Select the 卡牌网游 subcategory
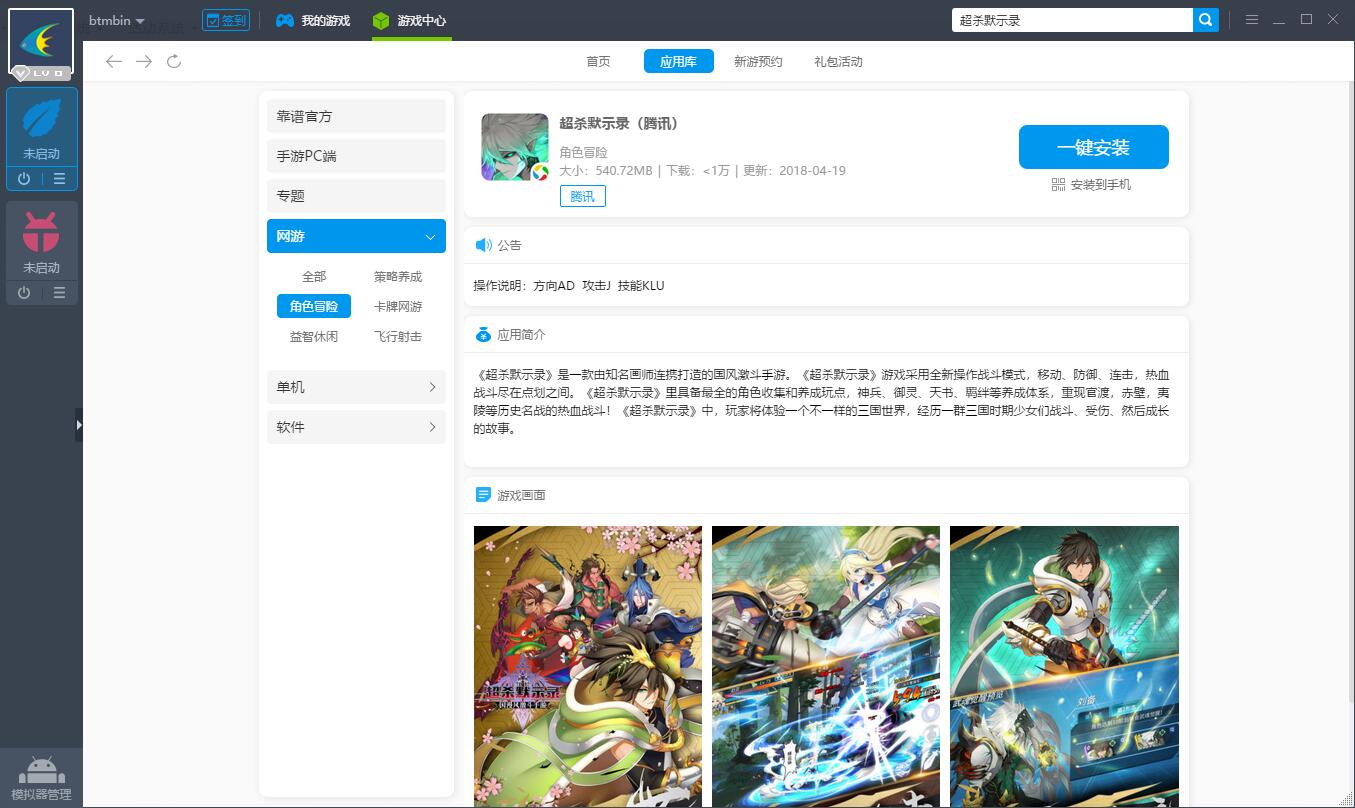This screenshot has height=808, width=1355. 398,307
